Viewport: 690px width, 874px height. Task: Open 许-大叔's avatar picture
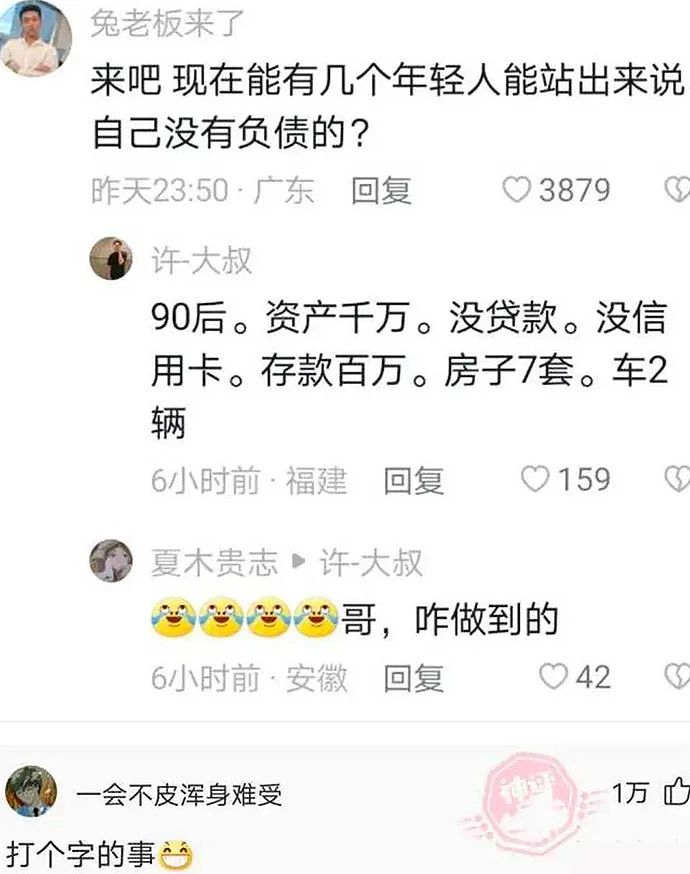(x=111, y=258)
